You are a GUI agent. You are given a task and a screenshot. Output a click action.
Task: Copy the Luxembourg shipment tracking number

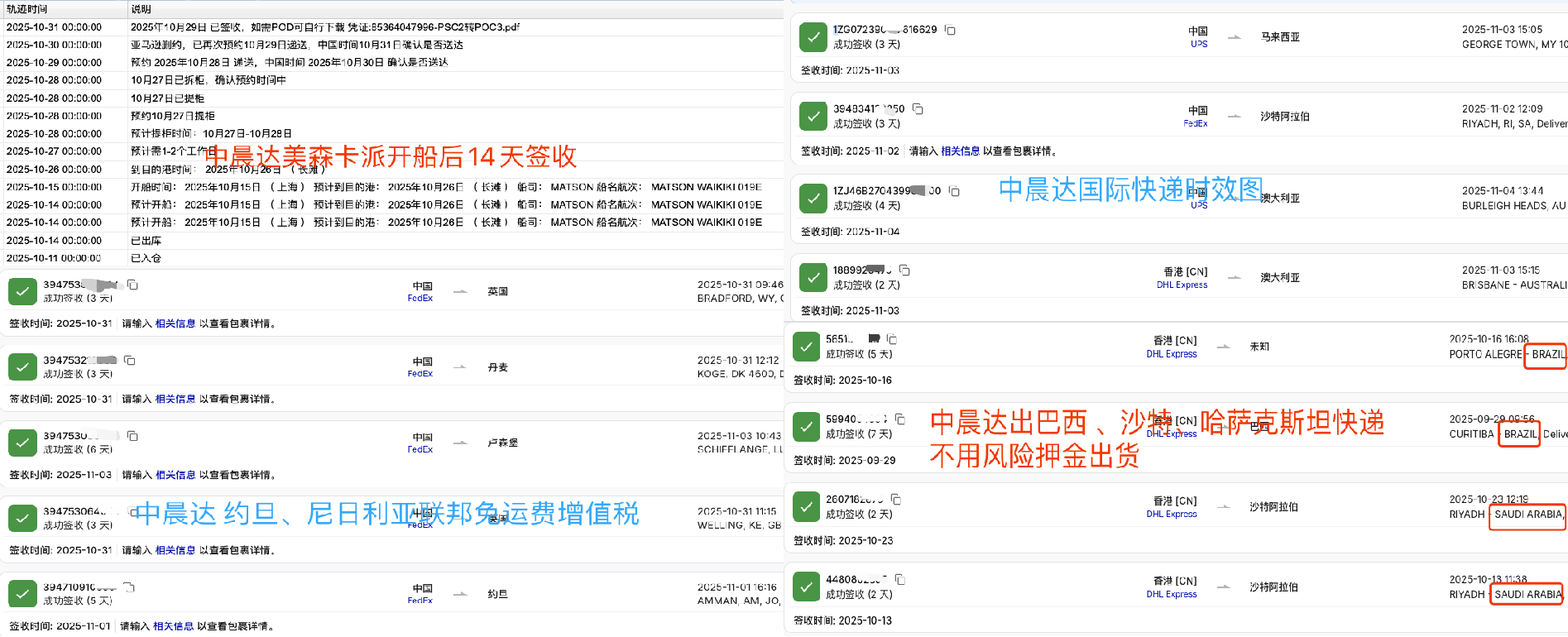[132, 436]
